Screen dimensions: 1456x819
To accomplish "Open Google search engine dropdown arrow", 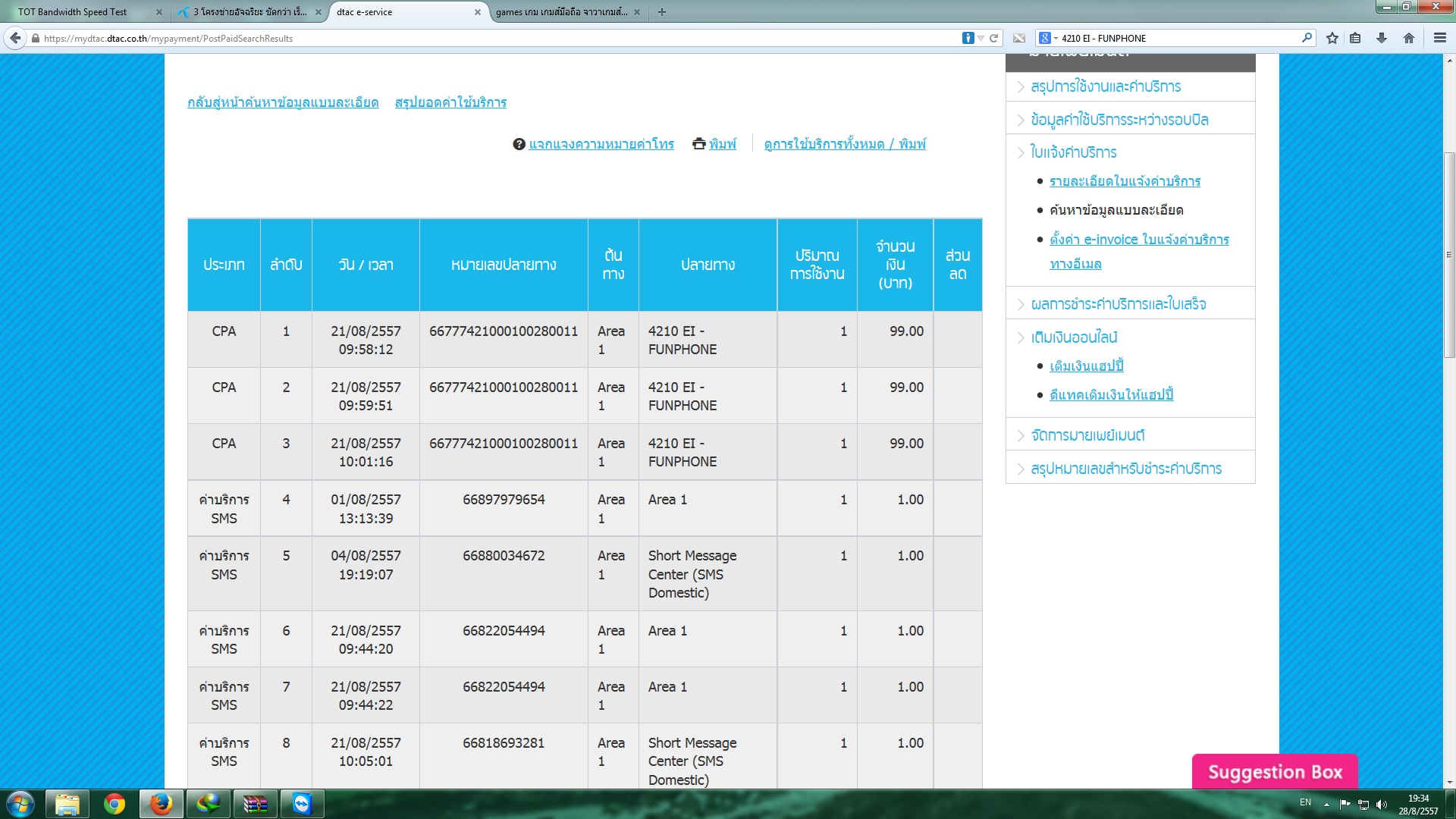I will (1056, 38).
